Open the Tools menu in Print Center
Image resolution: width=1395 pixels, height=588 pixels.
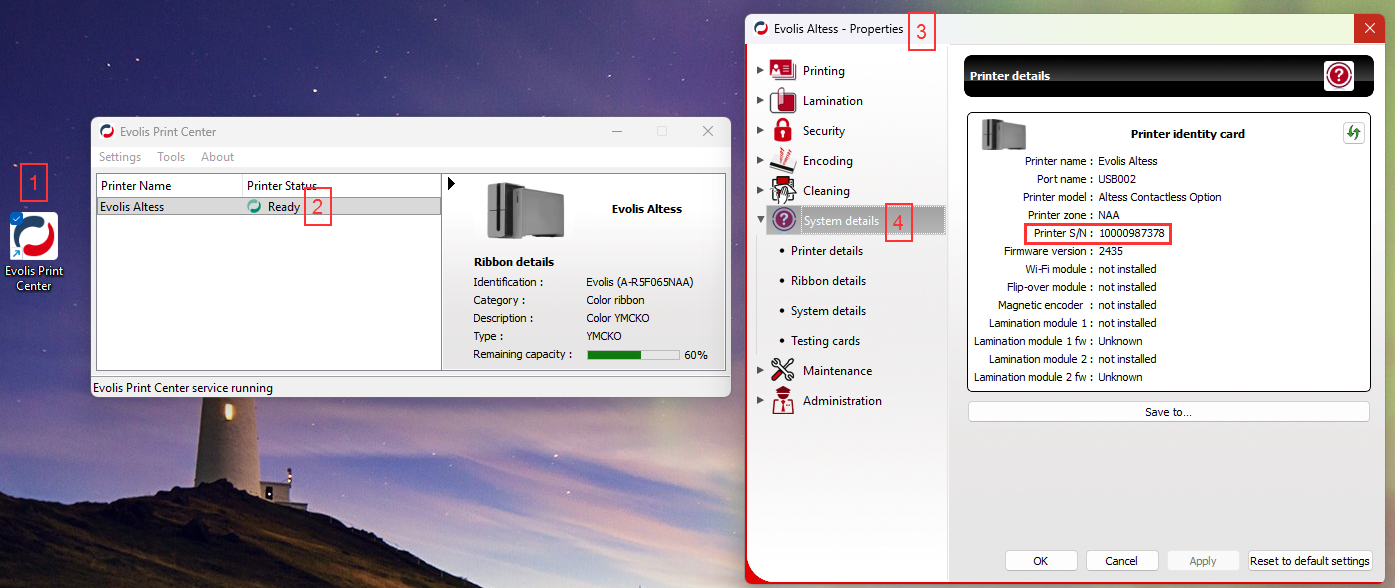pos(171,157)
